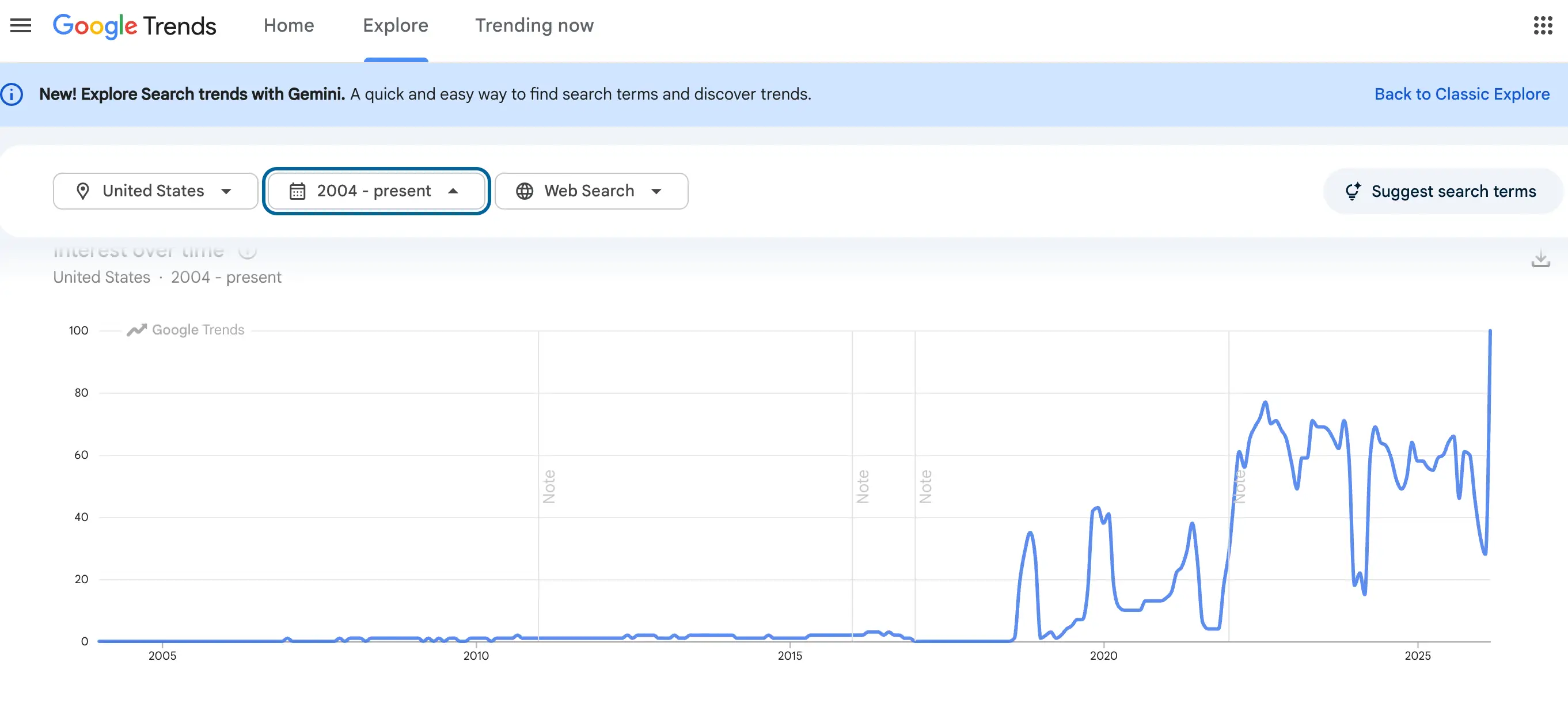Download the Interest over time chart data

coord(1541,258)
